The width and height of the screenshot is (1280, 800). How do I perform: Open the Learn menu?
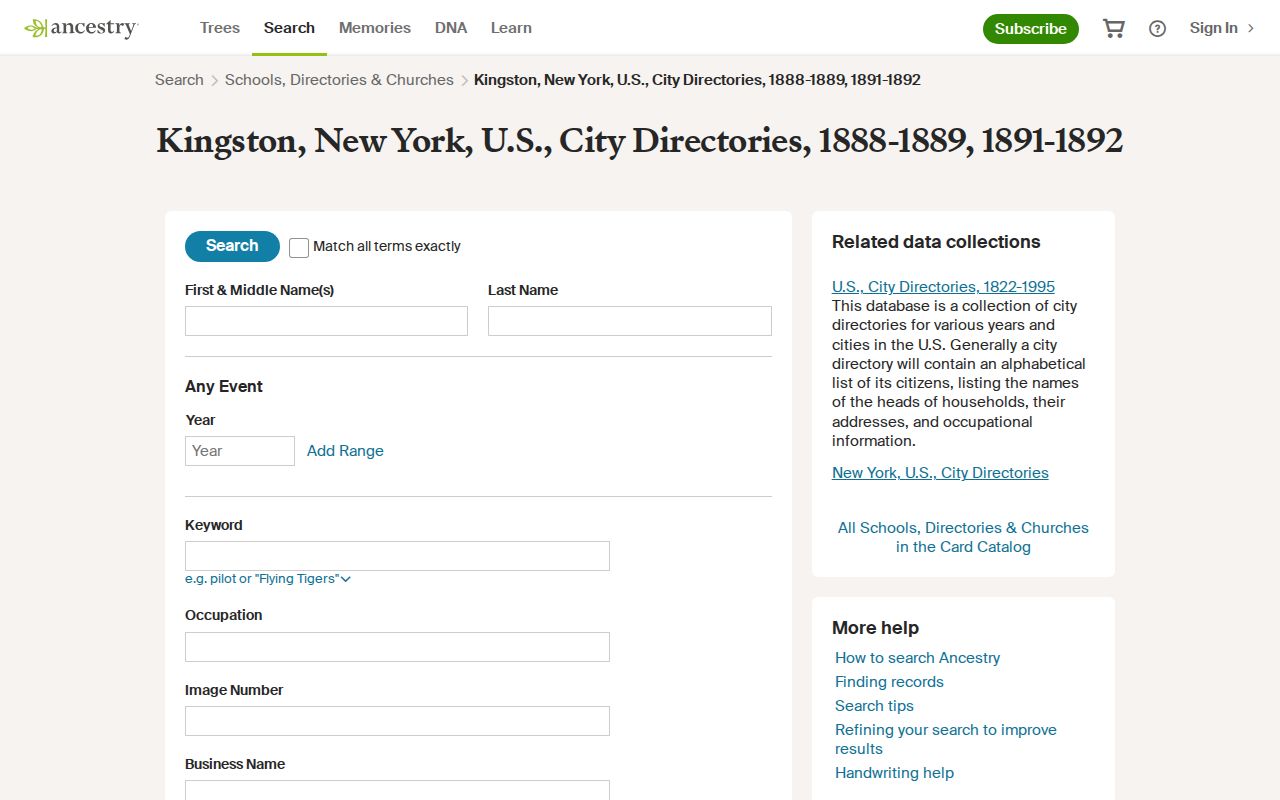point(511,28)
